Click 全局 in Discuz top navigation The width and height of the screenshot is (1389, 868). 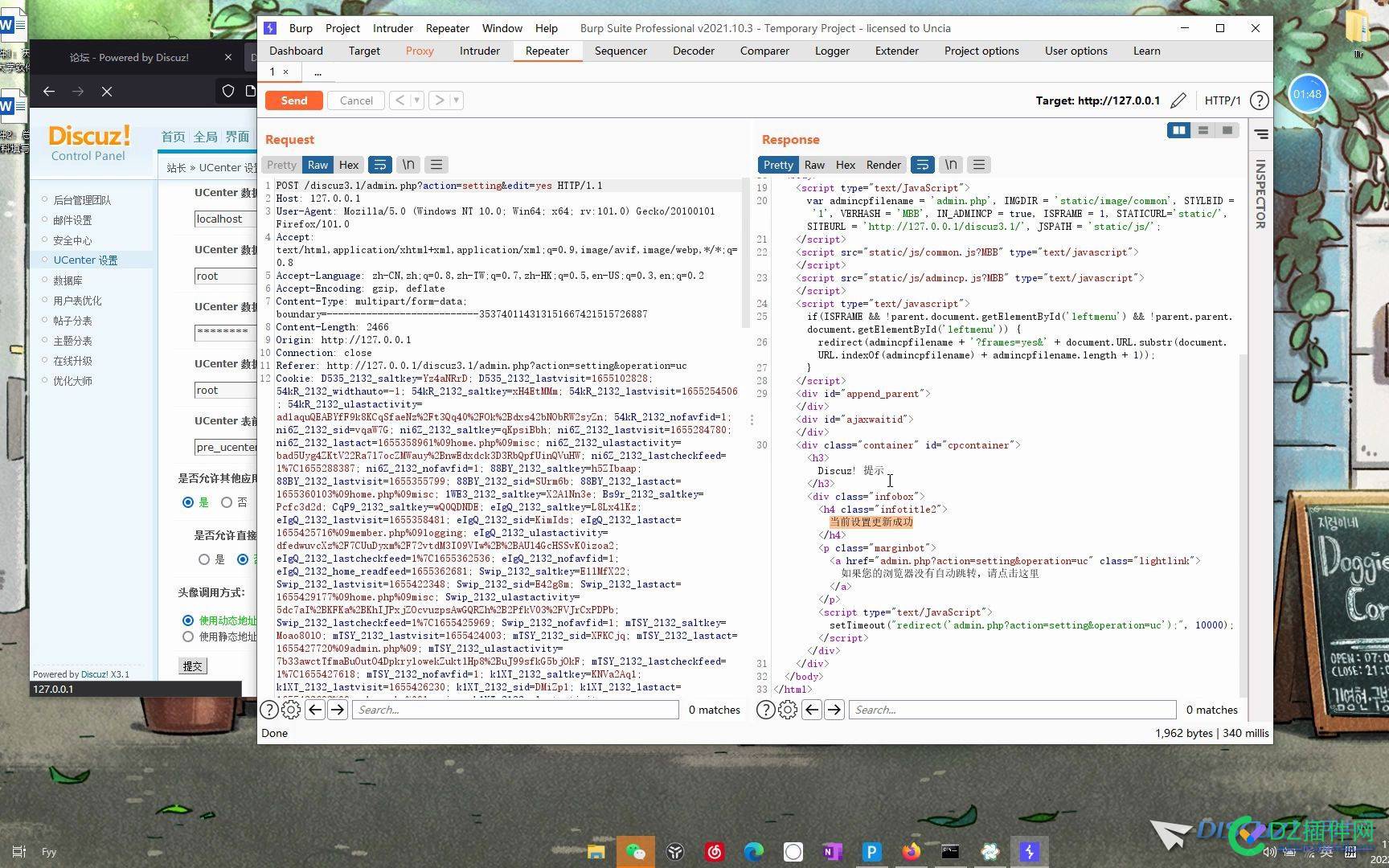coord(206,137)
